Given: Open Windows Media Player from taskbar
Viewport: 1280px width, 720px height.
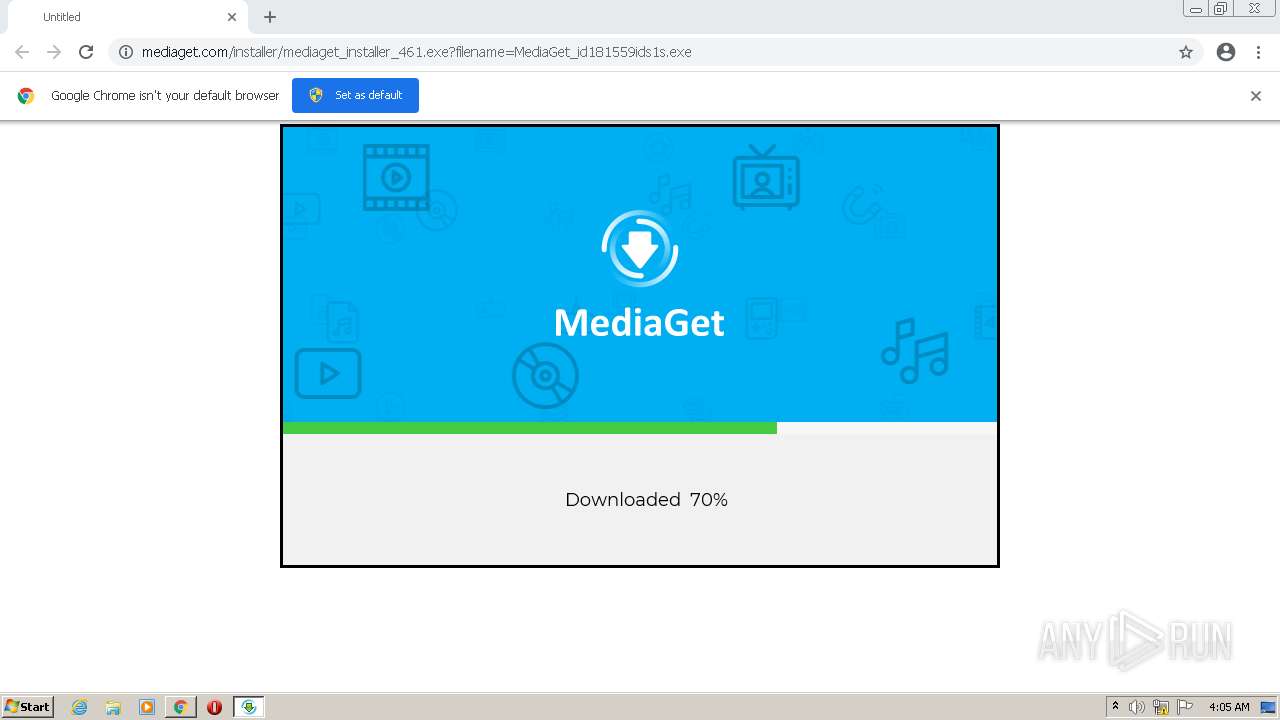Looking at the screenshot, I should tap(147, 707).
